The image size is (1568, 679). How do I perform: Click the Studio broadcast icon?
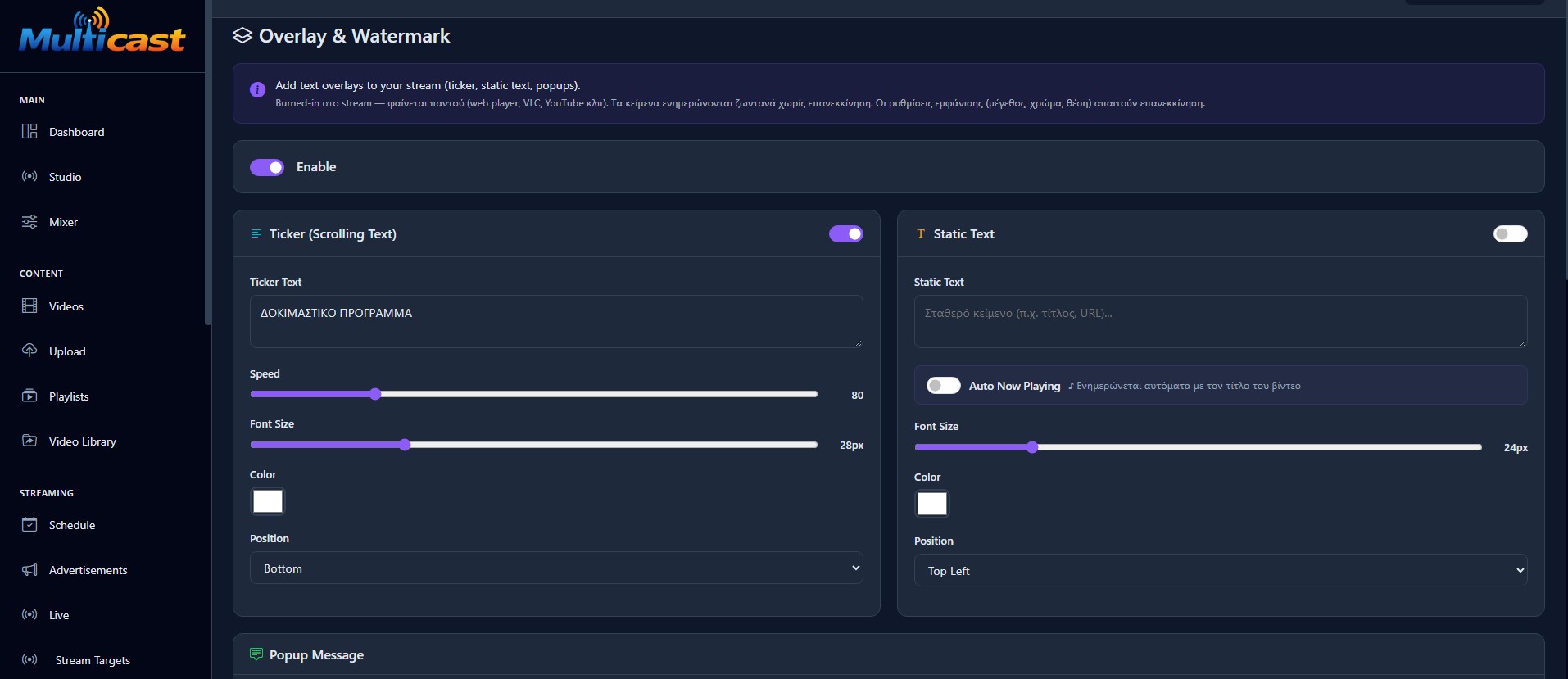29,176
